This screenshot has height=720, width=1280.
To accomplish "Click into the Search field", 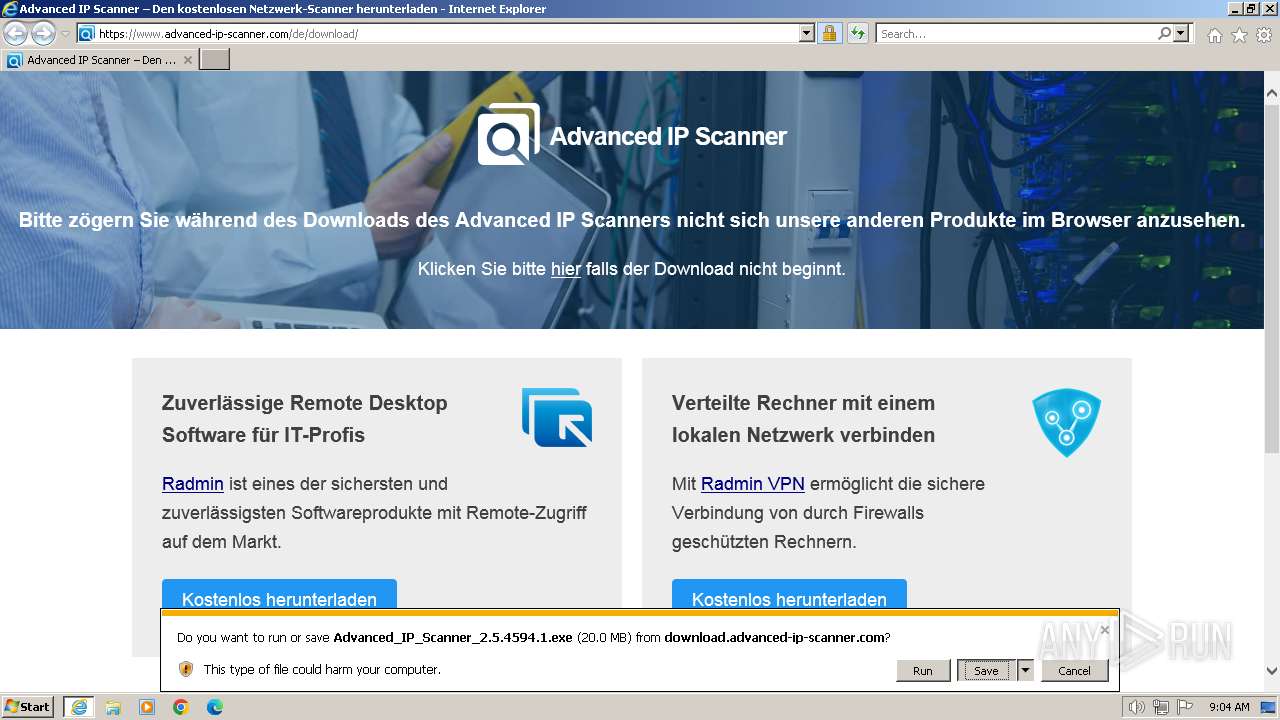I will [x=1016, y=34].
